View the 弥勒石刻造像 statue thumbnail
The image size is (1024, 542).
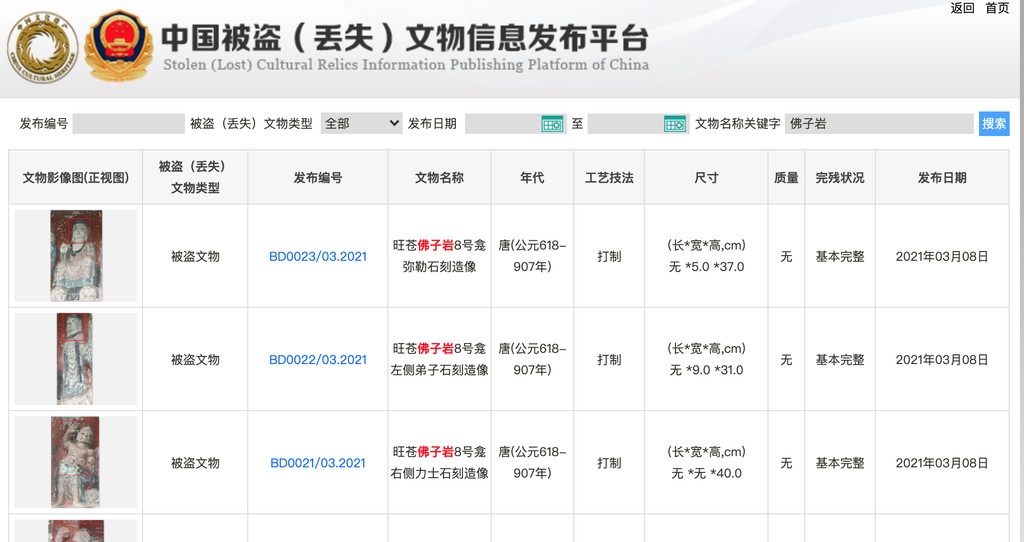click(x=76, y=256)
